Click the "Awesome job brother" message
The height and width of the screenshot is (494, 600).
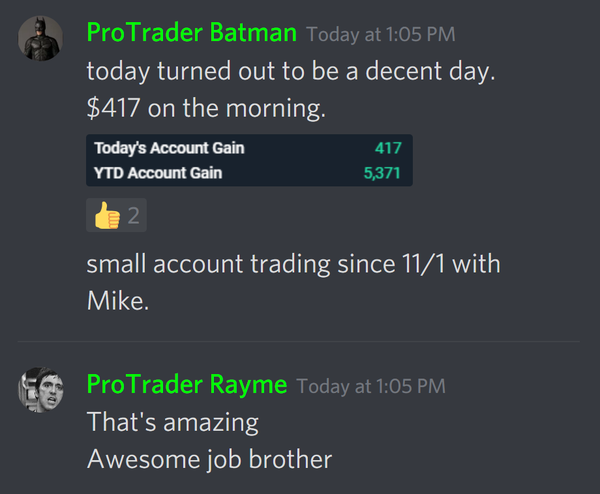coord(209,459)
